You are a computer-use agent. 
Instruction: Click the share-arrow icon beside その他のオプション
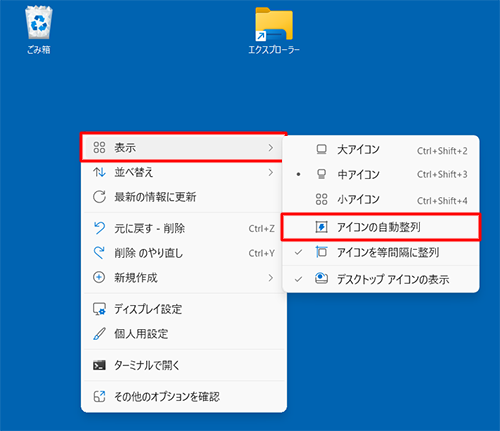99,396
